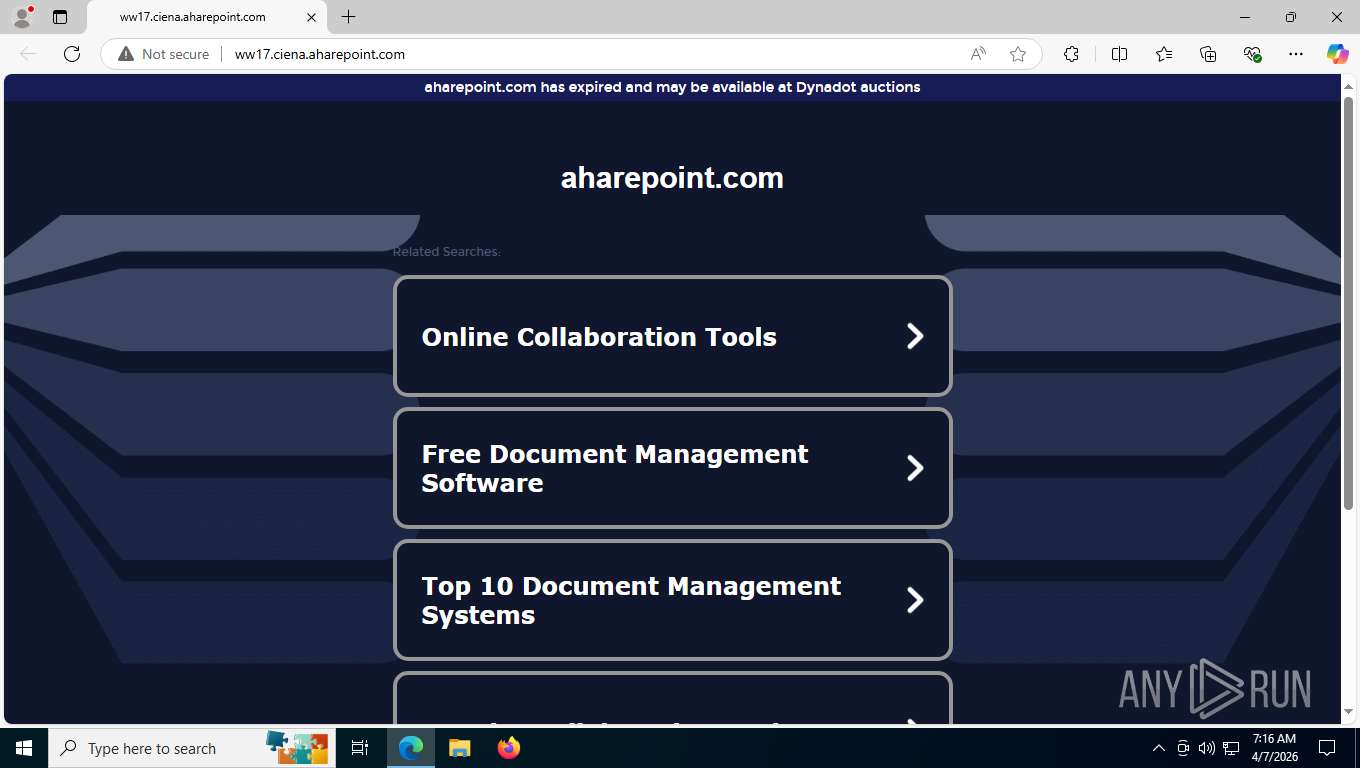The image size is (1360, 768).
Task: Click the aharepoint.com heading
Action: (672, 178)
